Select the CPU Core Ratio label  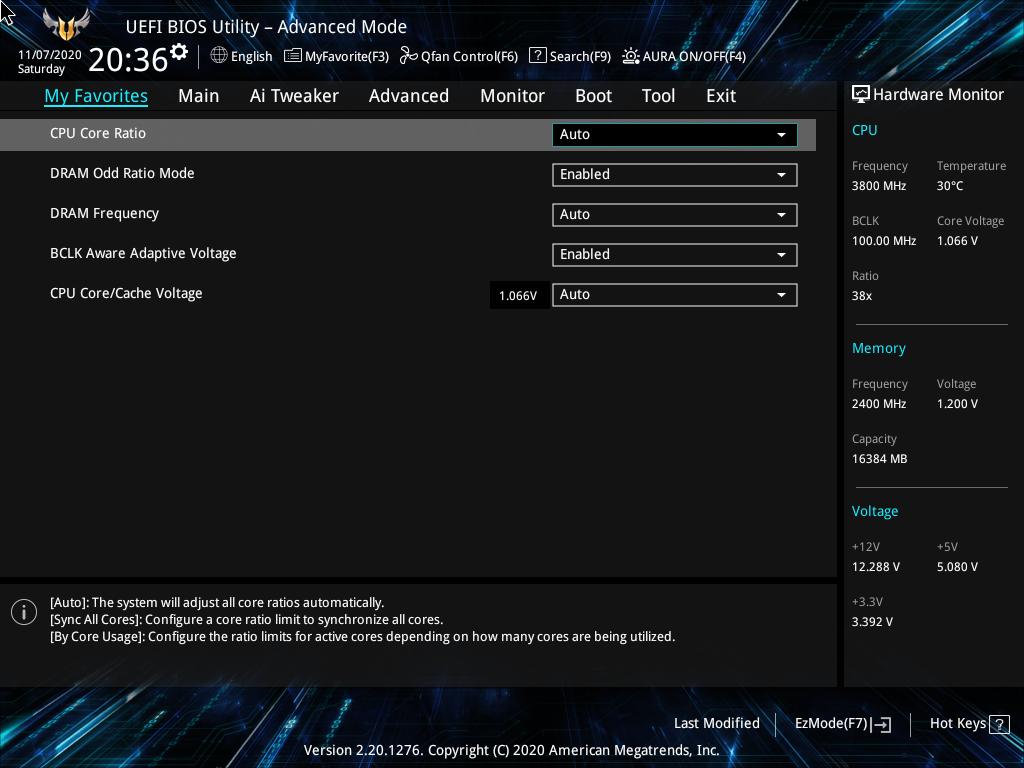coord(98,133)
